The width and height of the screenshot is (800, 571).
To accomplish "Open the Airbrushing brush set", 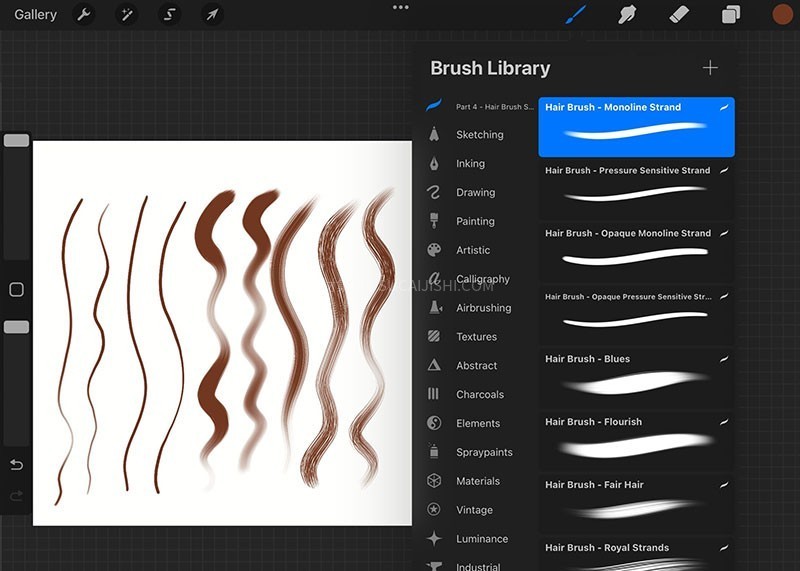I will coord(484,308).
